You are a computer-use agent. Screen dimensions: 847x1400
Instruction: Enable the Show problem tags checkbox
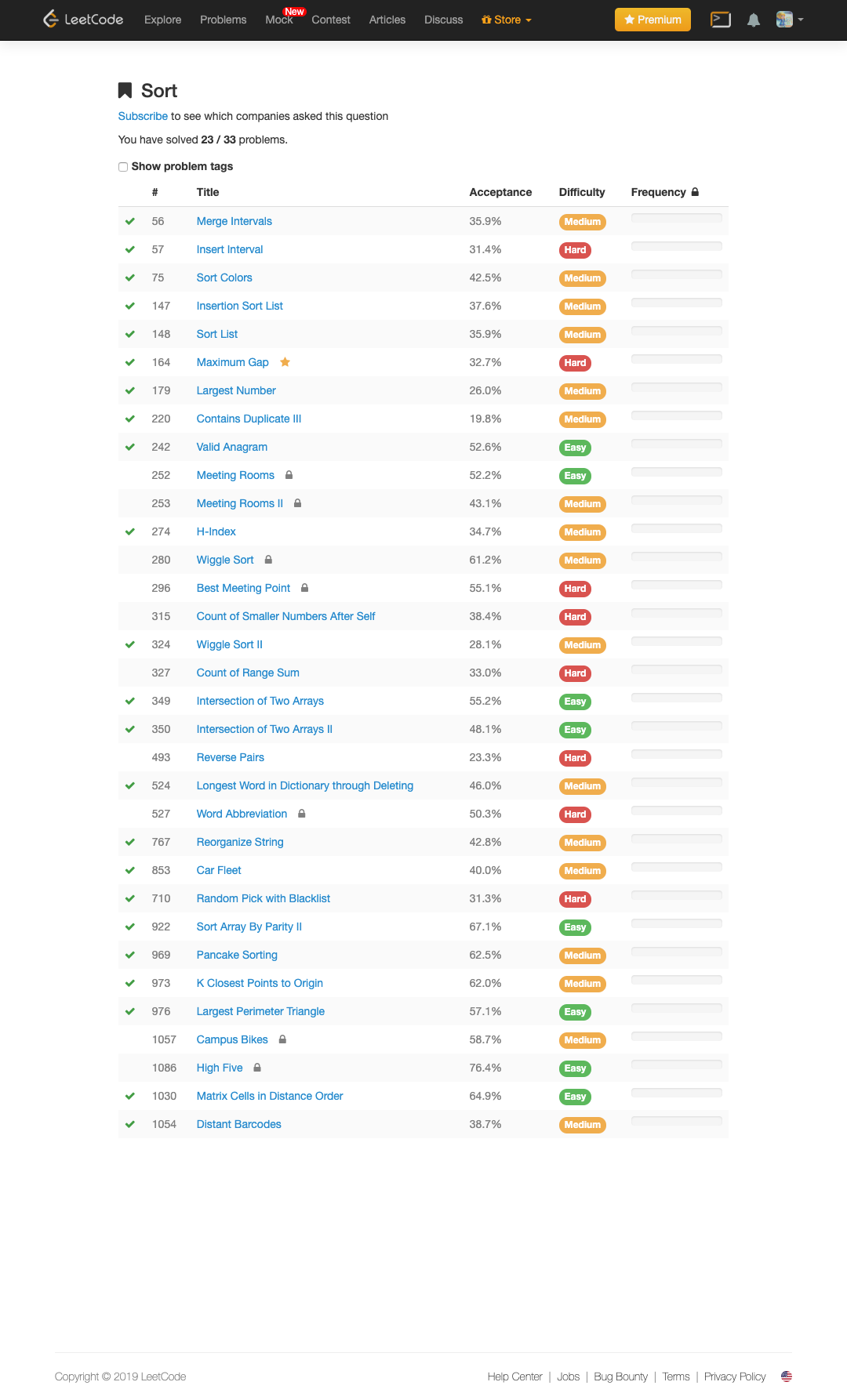tap(123, 167)
